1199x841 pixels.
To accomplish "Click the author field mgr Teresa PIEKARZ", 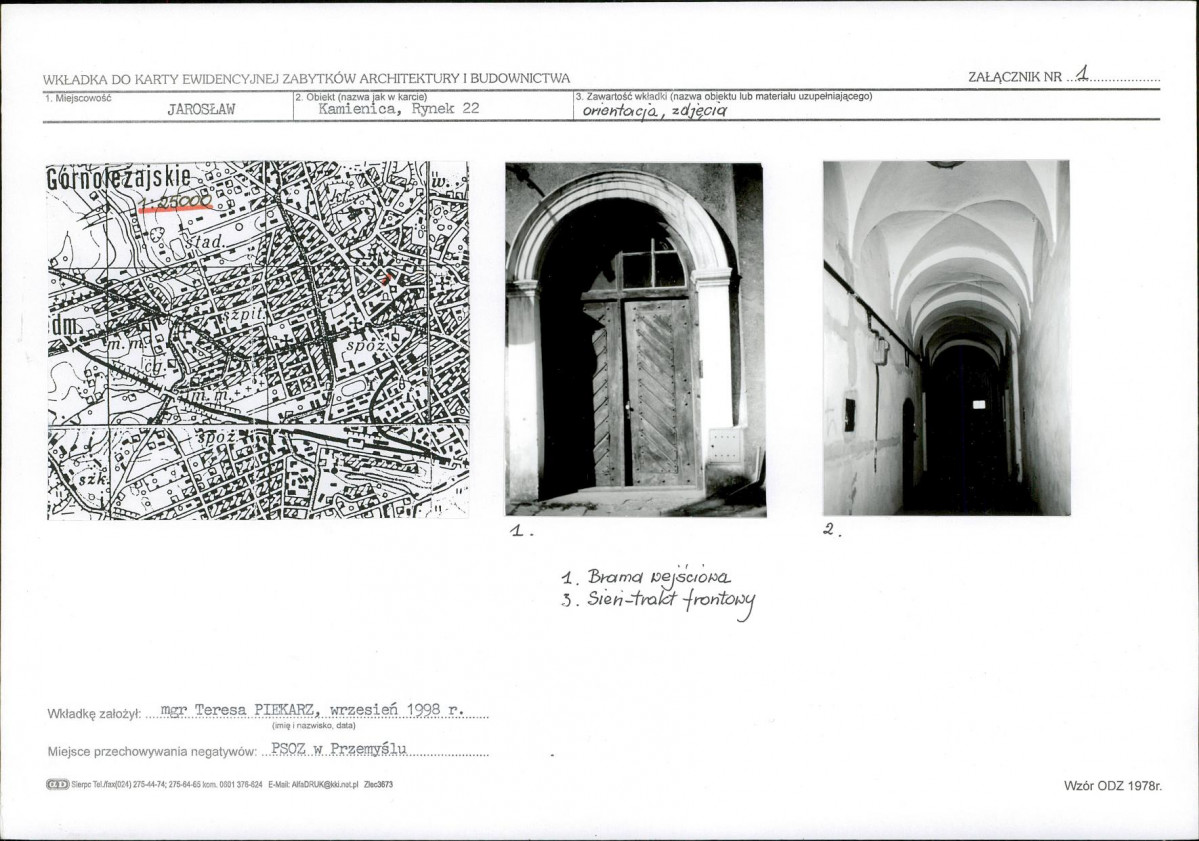I will 313,709.
